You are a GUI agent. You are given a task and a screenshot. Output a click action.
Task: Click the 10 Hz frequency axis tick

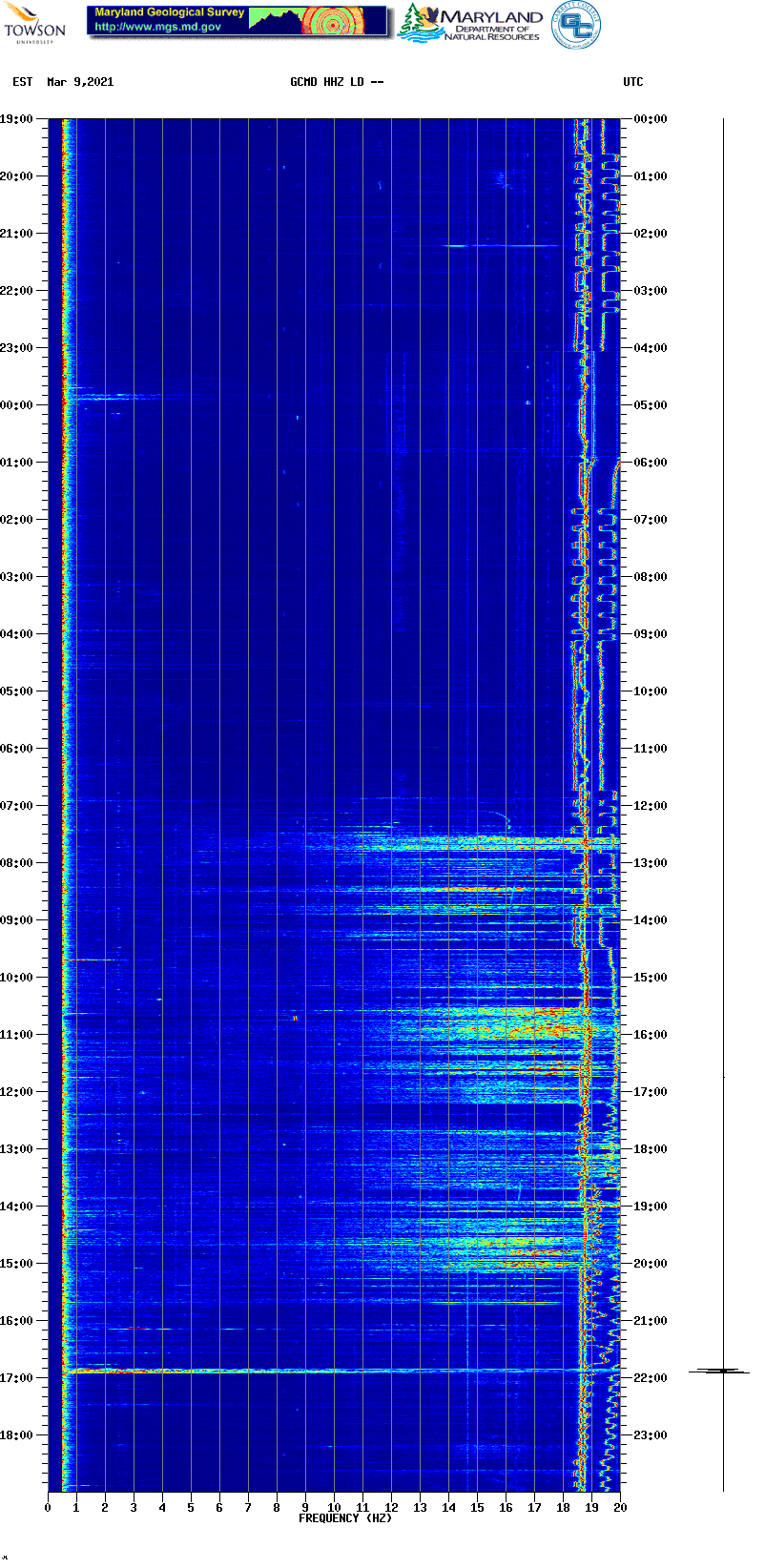(334, 1507)
